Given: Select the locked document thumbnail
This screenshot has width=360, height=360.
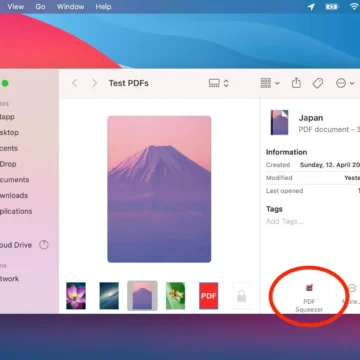Looking at the screenshot, I should click(x=242, y=296).
